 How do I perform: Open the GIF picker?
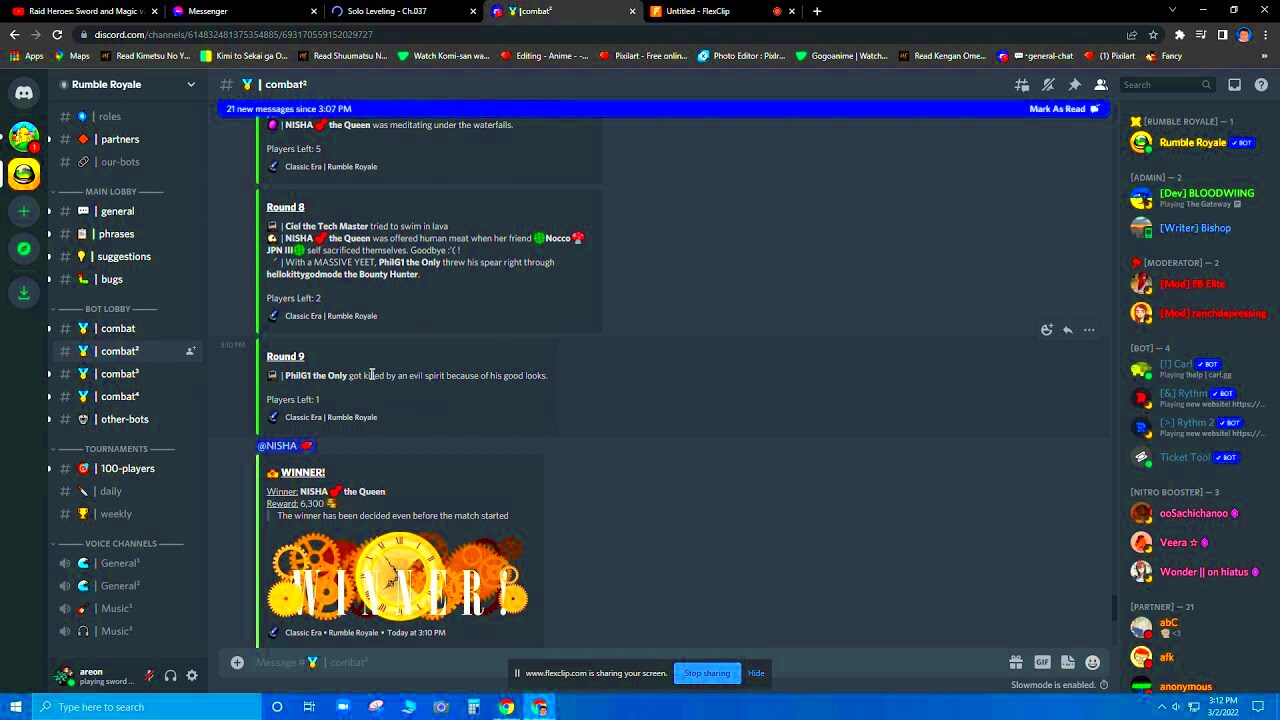[1042, 662]
